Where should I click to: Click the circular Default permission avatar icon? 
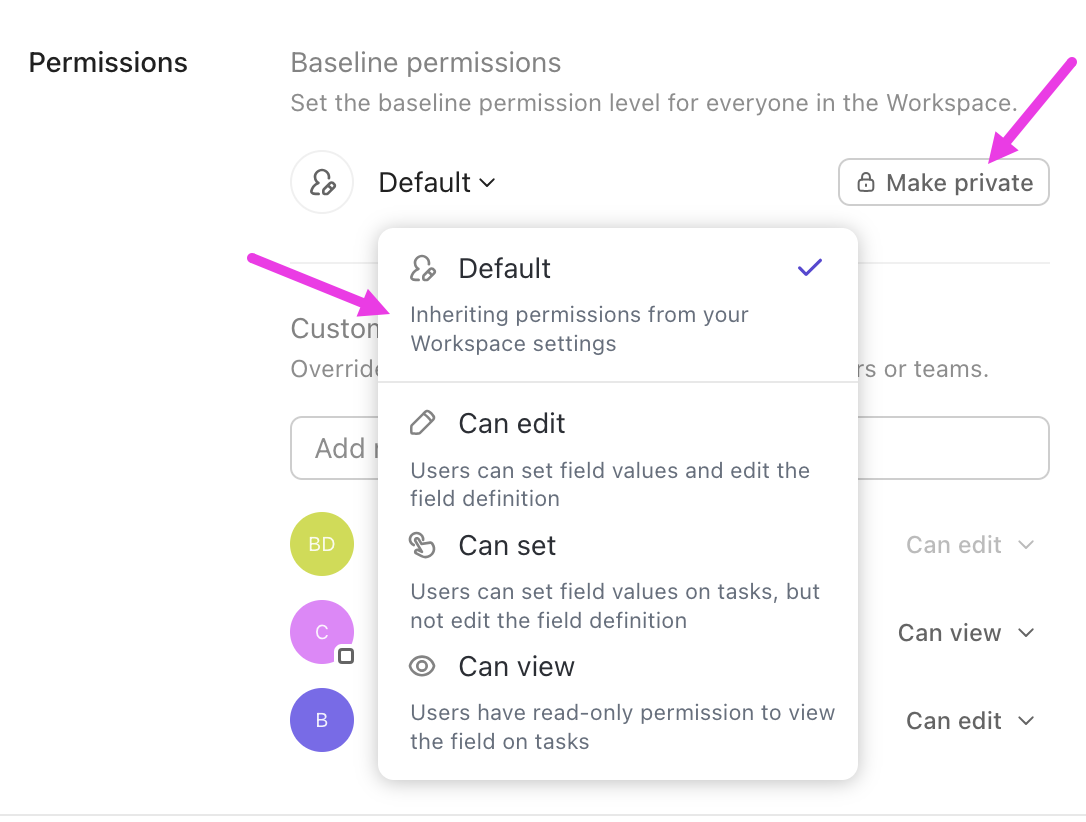pos(322,182)
